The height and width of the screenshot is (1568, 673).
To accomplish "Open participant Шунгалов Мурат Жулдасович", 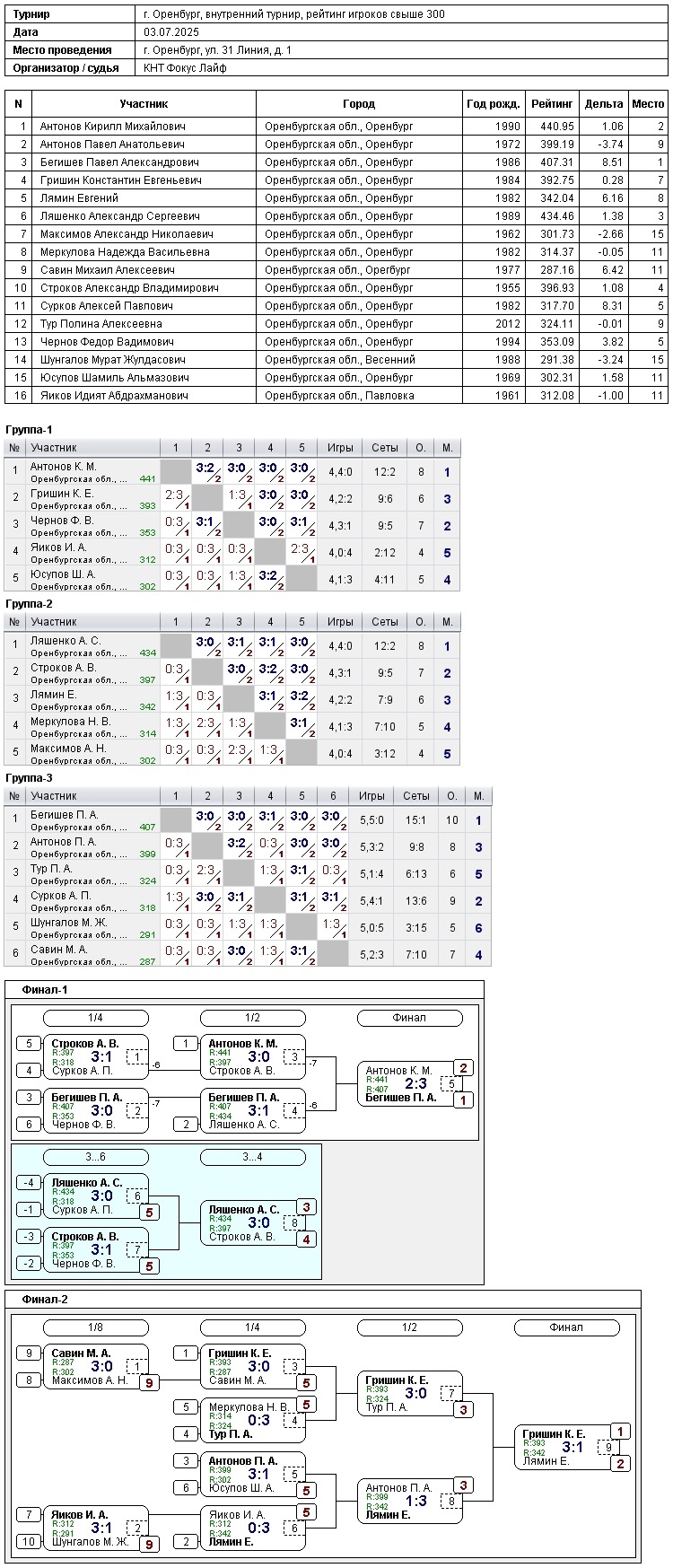I will click(x=115, y=360).
